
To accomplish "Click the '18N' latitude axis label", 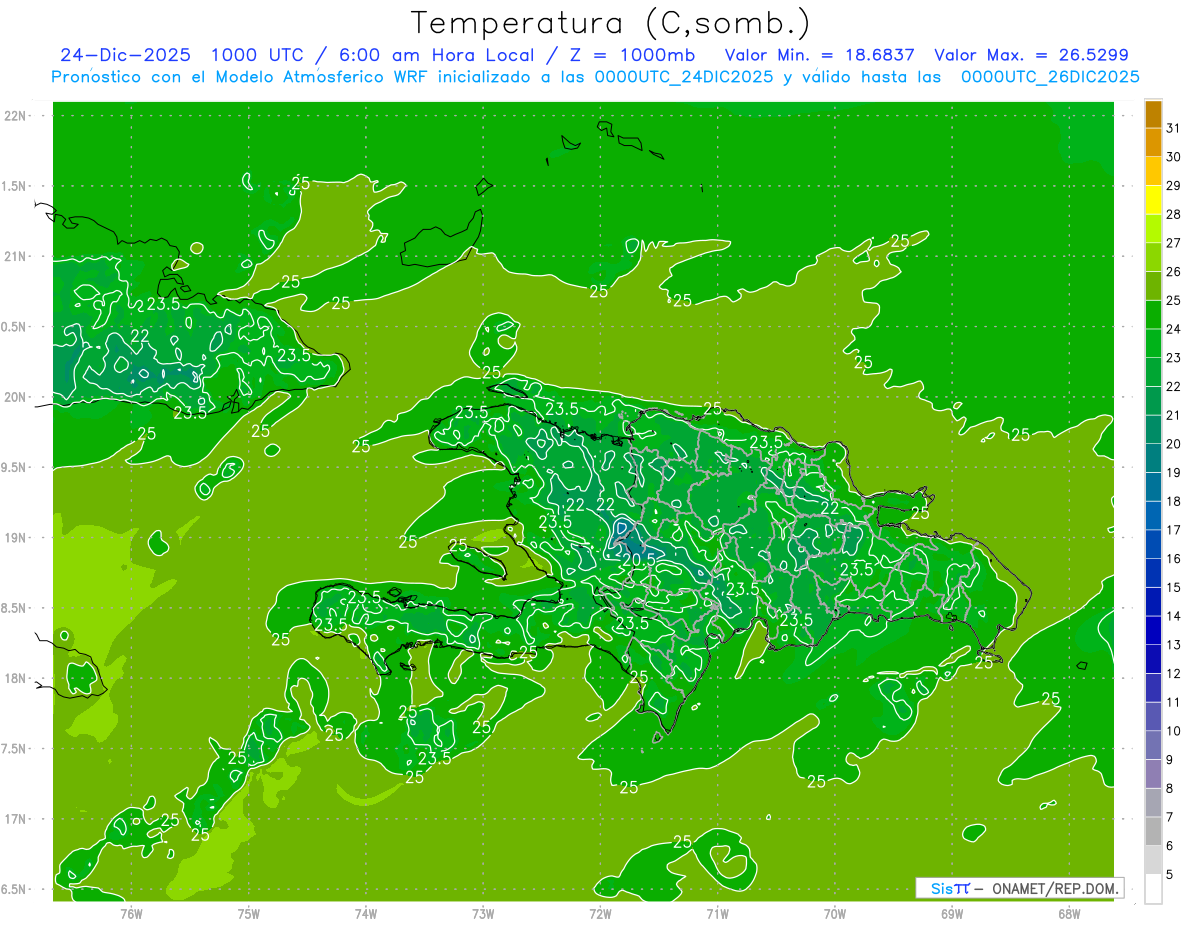I will coord(15,678).
